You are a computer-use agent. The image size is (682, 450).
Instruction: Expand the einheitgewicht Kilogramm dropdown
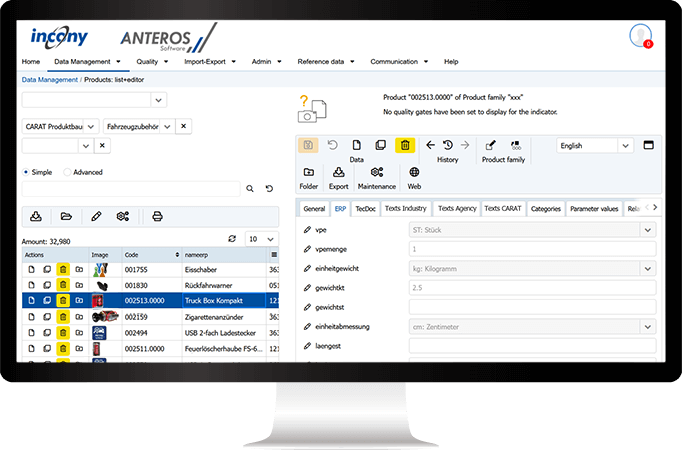coord(648,269)
